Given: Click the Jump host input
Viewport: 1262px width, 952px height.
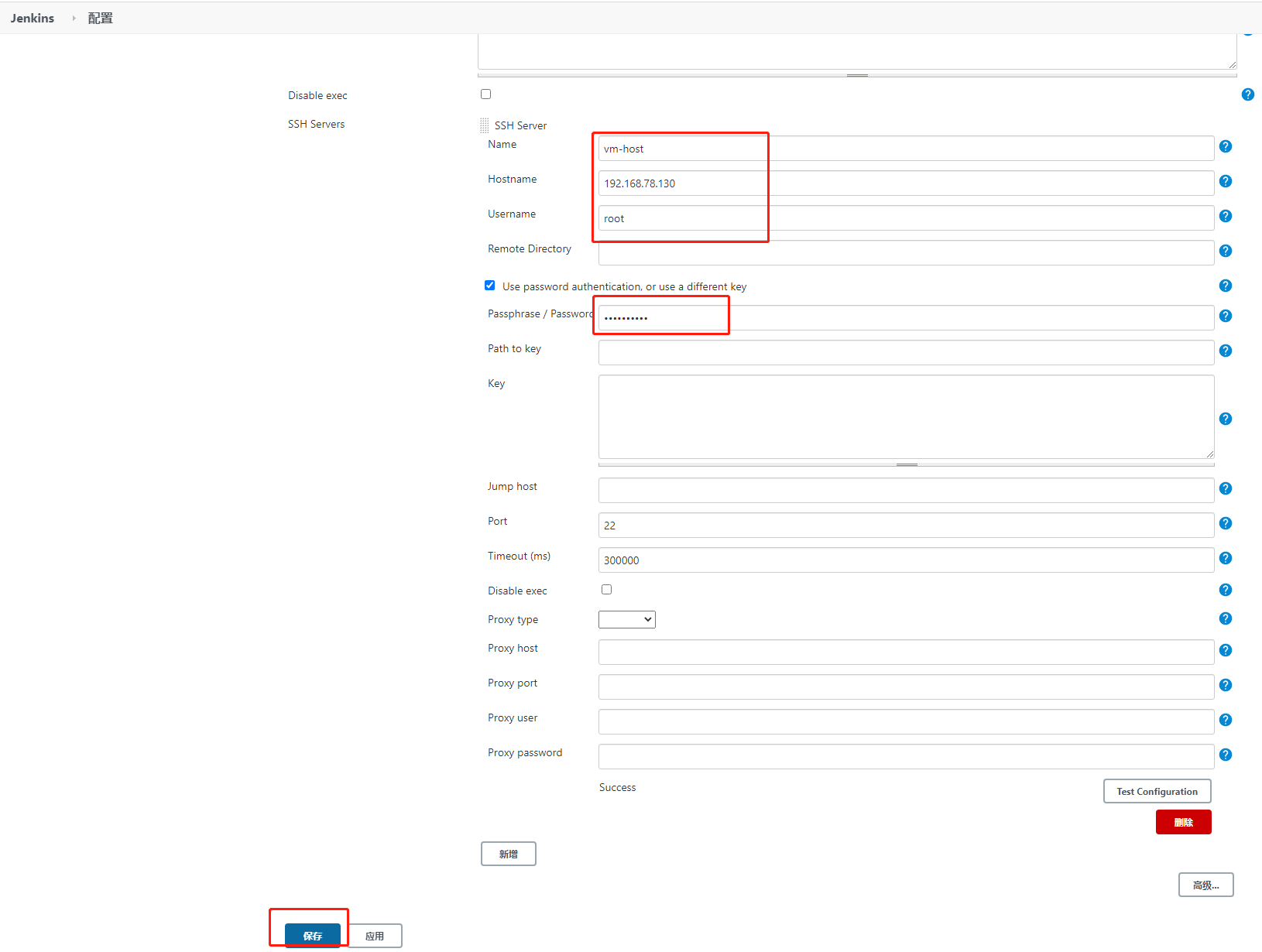Looking at the screenshot, I should pos(906,491).
